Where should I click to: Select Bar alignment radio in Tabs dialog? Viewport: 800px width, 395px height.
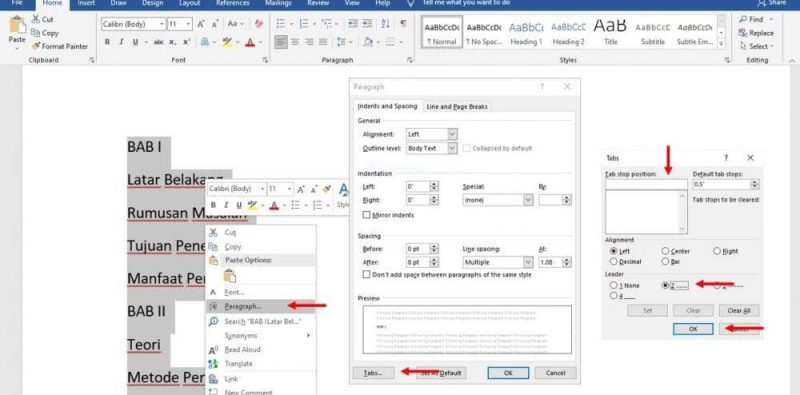pyautogui.click(x=665, y=262)
